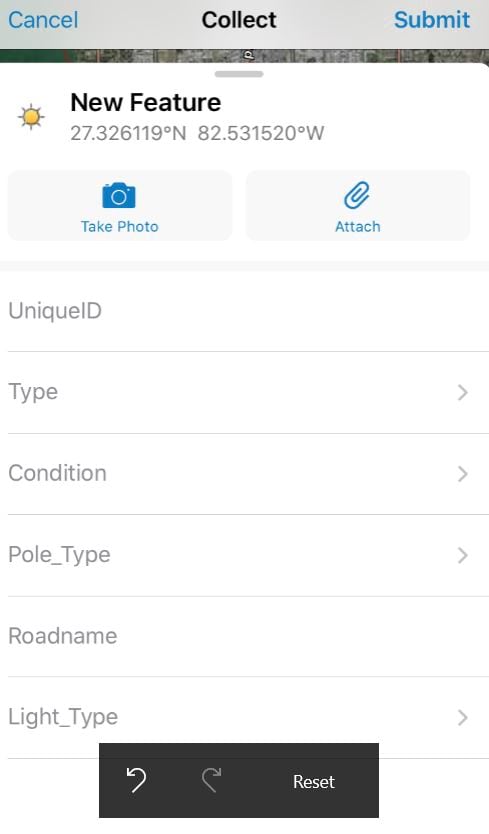Cancel the collection
The image size is (489, 834).
coord(43,20)
